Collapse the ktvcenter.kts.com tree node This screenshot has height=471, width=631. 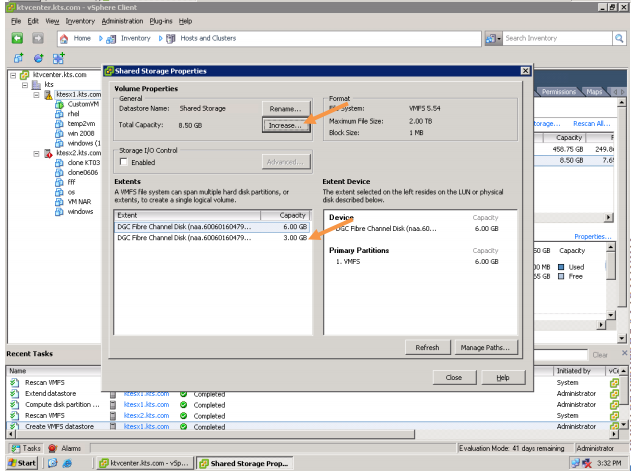coord(12,75)
